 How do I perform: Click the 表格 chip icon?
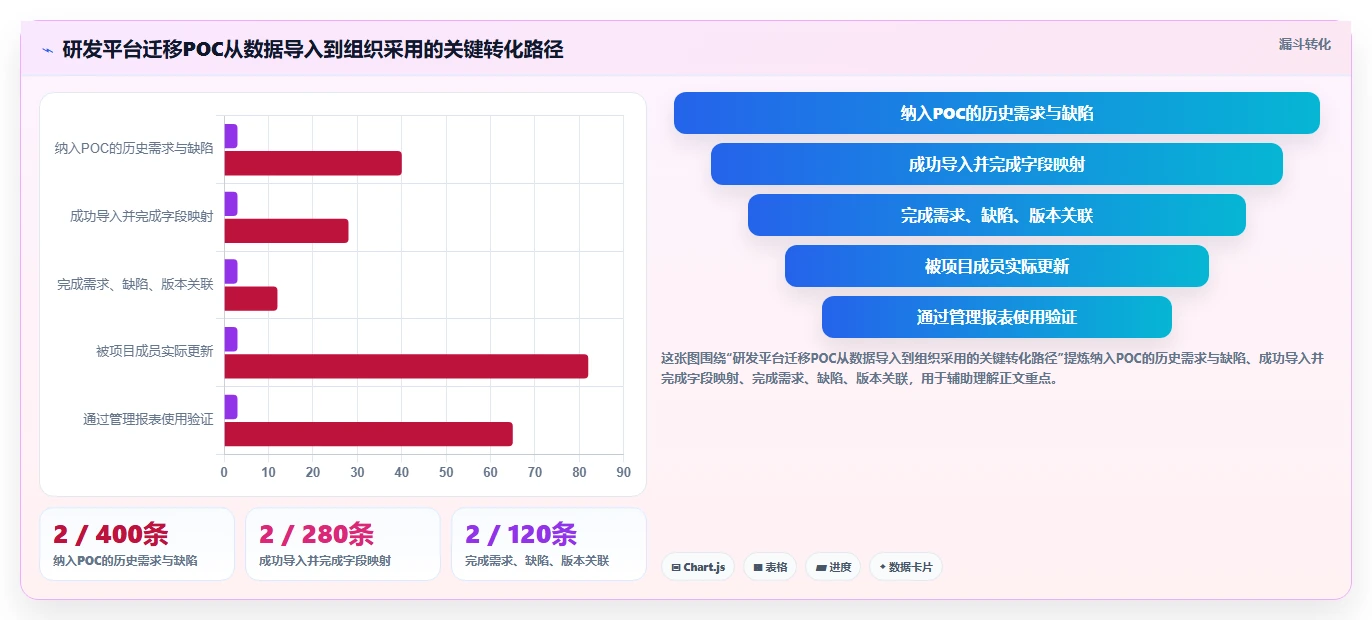pos(758,567)
